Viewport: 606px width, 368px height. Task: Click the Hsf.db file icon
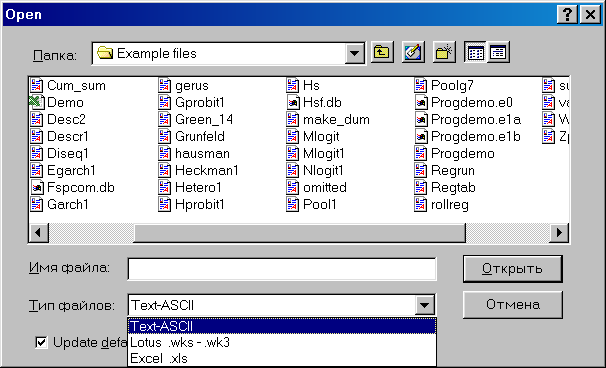pyautogui.click(x=293, y=102)
